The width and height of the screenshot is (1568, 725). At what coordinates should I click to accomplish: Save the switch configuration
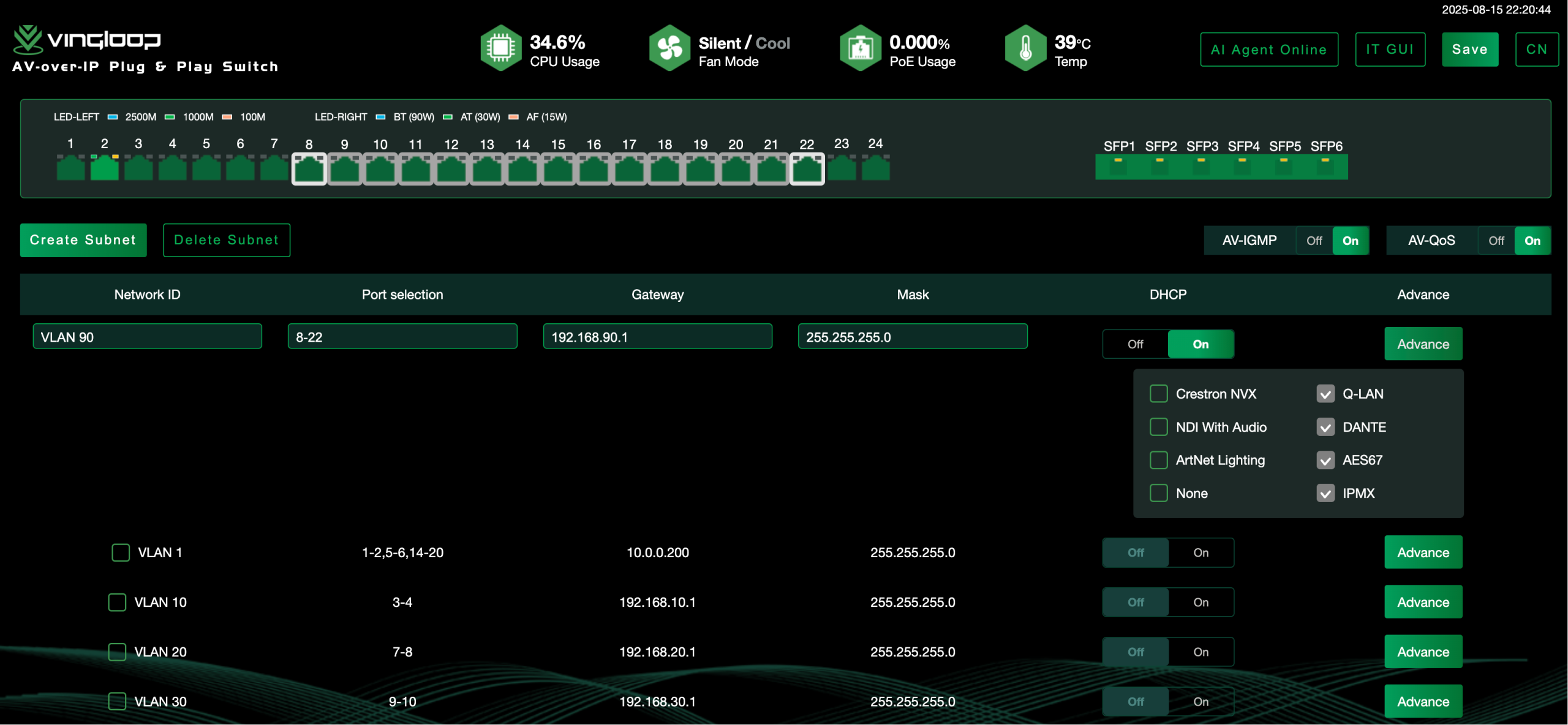tap(1470, 50)
